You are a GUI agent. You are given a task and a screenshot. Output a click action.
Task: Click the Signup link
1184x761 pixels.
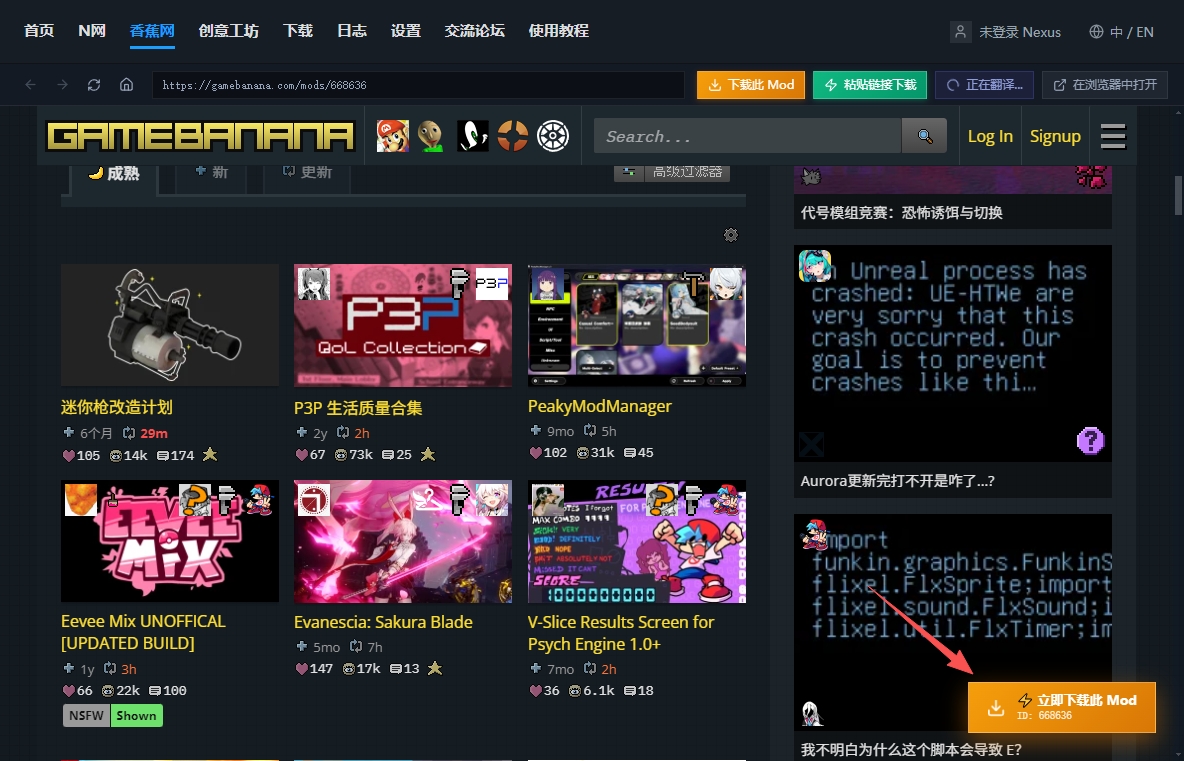click(1055, 136)
